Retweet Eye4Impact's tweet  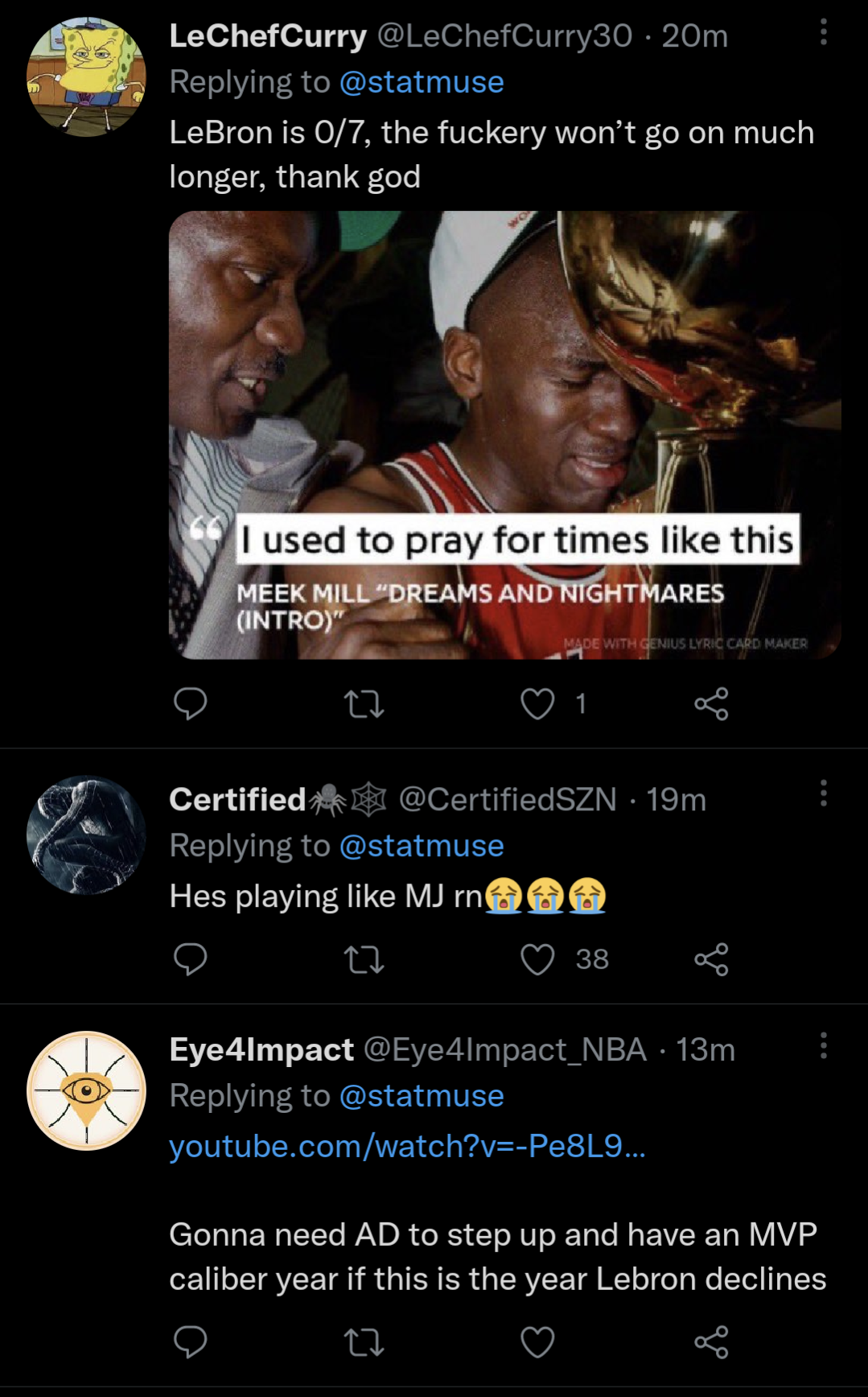click(x=364, y=1342)
